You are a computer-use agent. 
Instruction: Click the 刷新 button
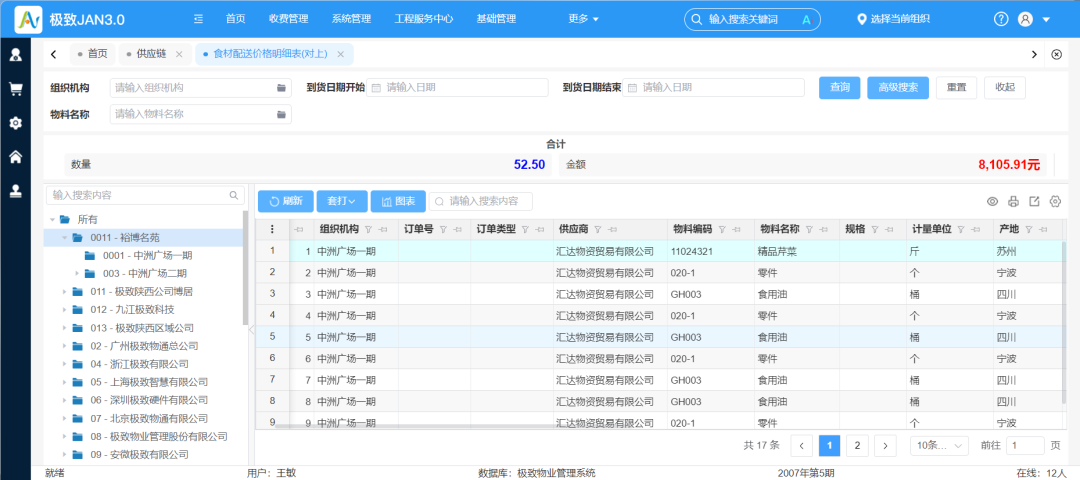click(285, 201)
